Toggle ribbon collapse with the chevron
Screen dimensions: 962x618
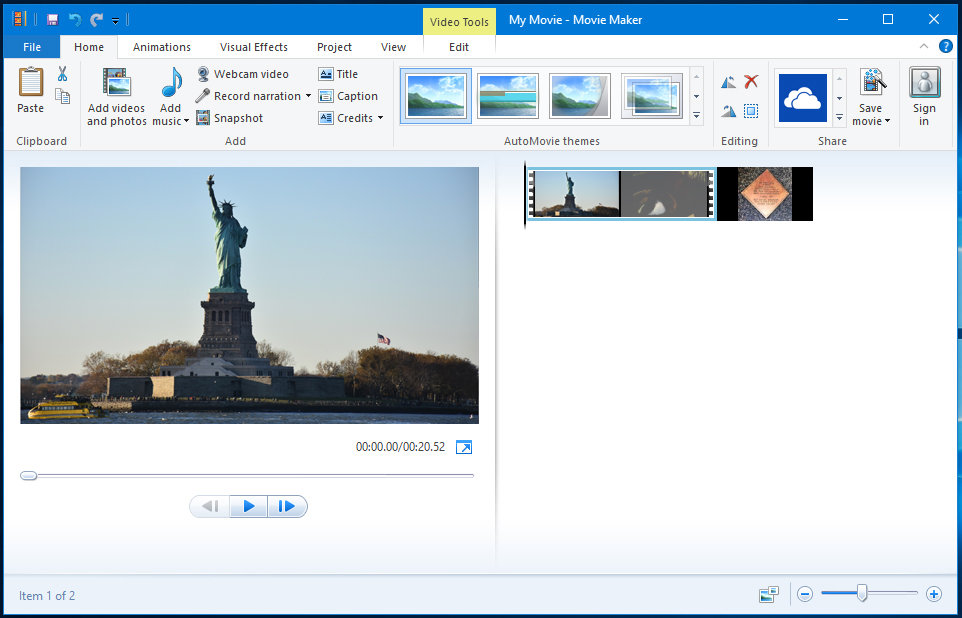click(923, 46)
